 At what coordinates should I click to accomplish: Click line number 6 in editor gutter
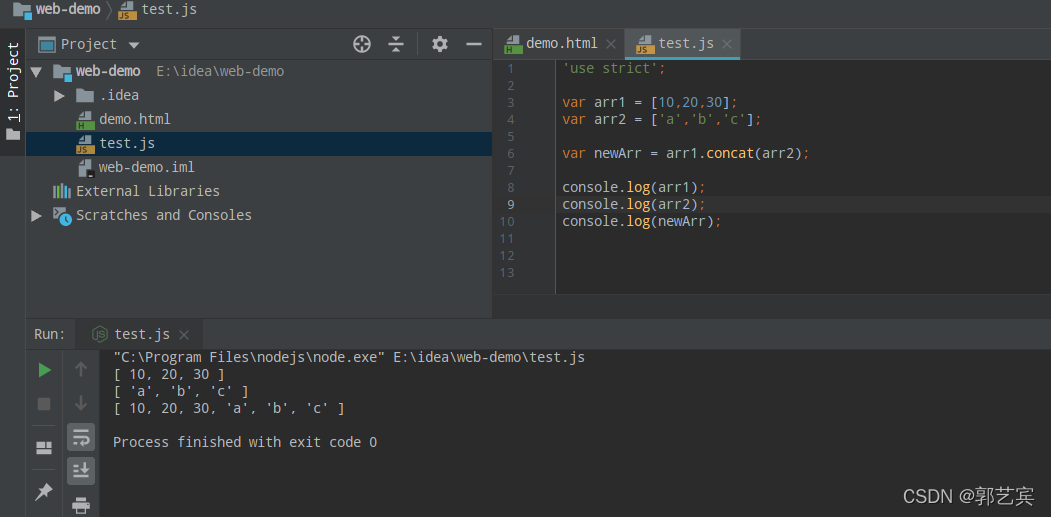coord(511,154)
